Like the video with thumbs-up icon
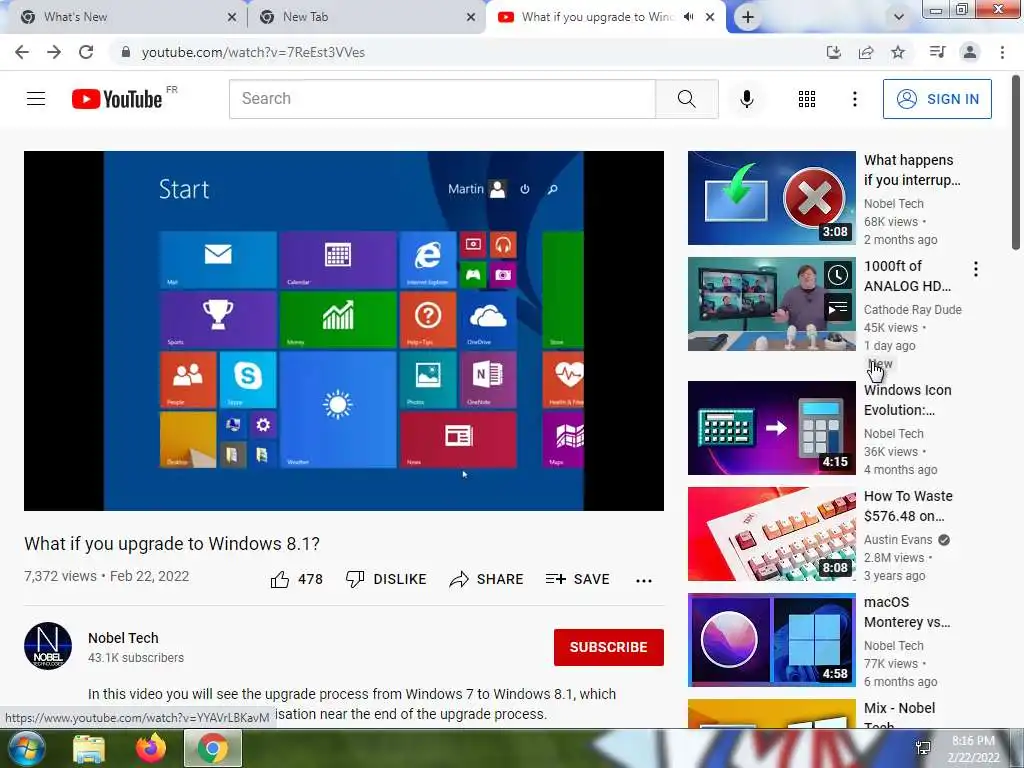This screenshot has width=1024, height=768. [x=280, y=579]
